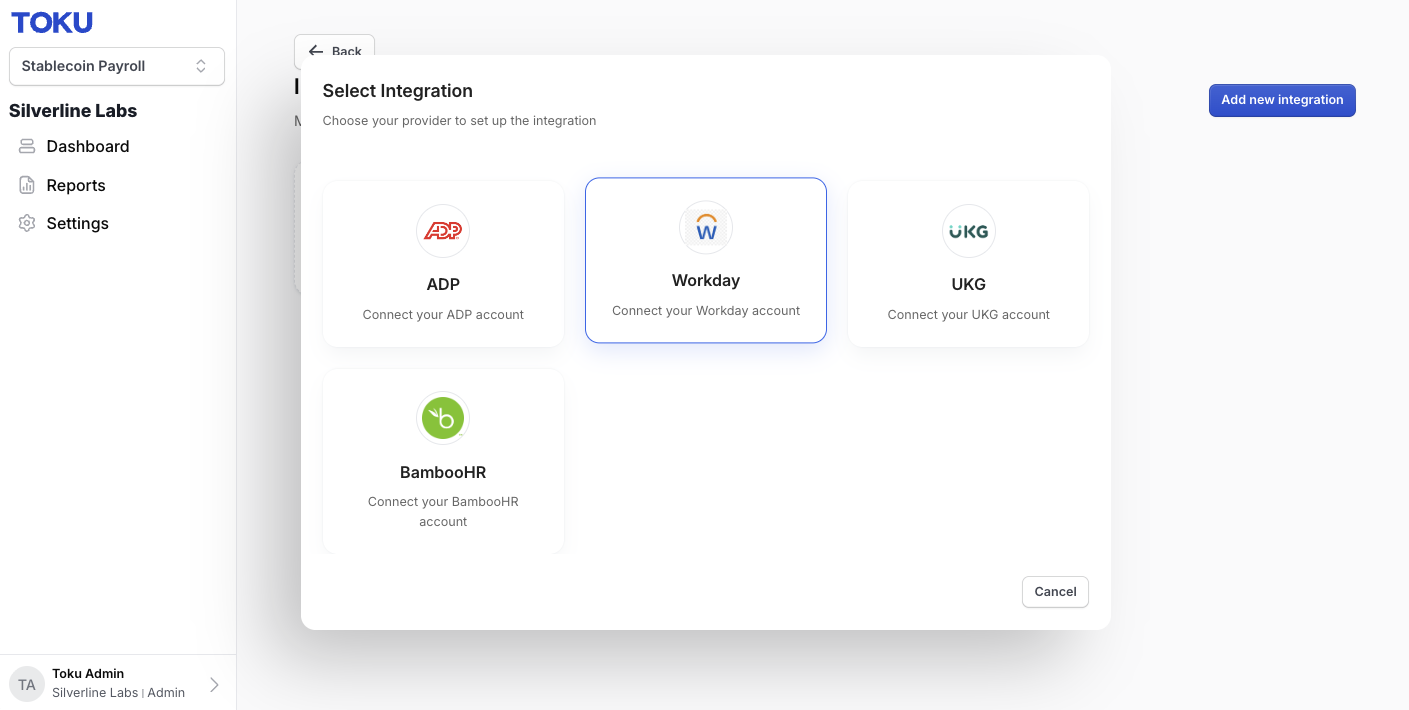Click the Workday logo icon
1409x710 pixels.
click(706, 228)
